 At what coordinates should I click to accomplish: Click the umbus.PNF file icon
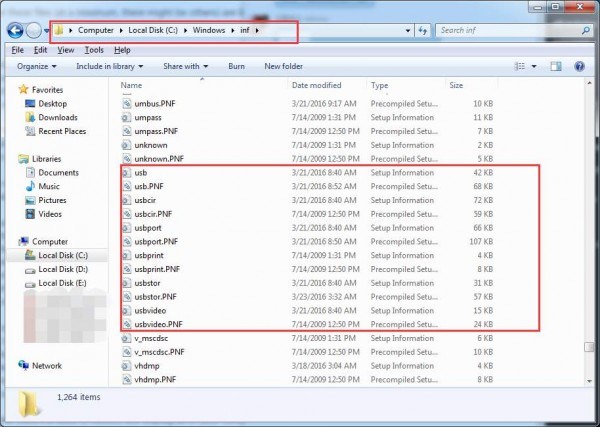click(126, 104)
